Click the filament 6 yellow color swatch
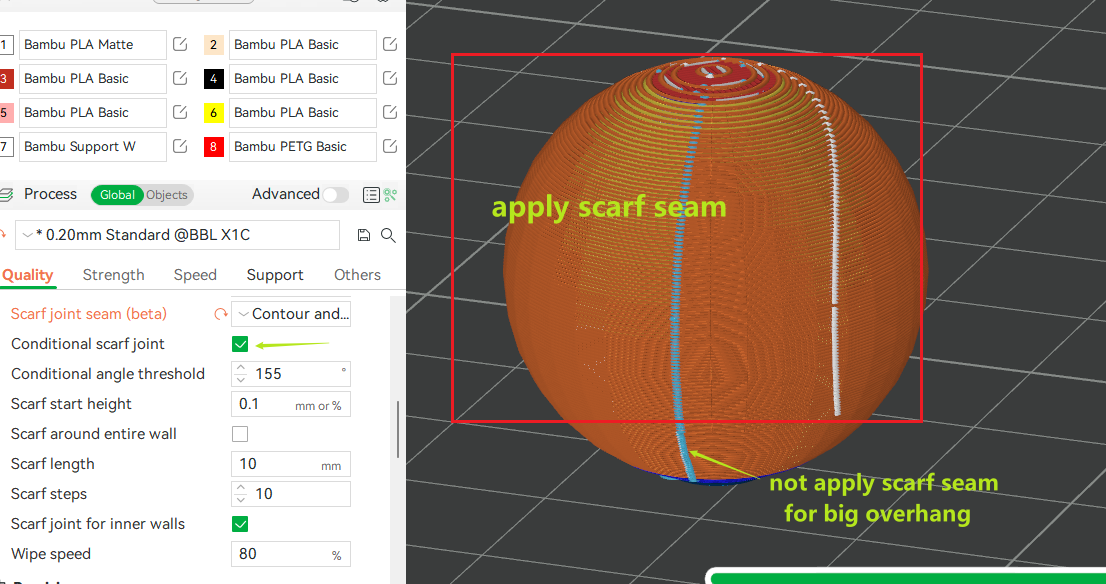 pos(214,112)
